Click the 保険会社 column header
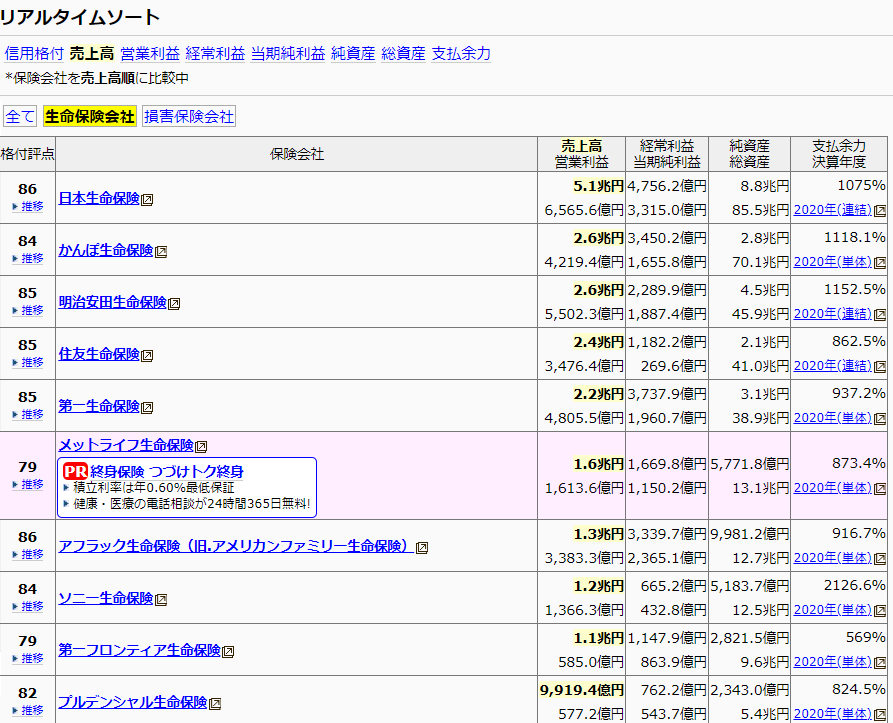Viewport: 893px width, 723px height. tap(297, 154)
